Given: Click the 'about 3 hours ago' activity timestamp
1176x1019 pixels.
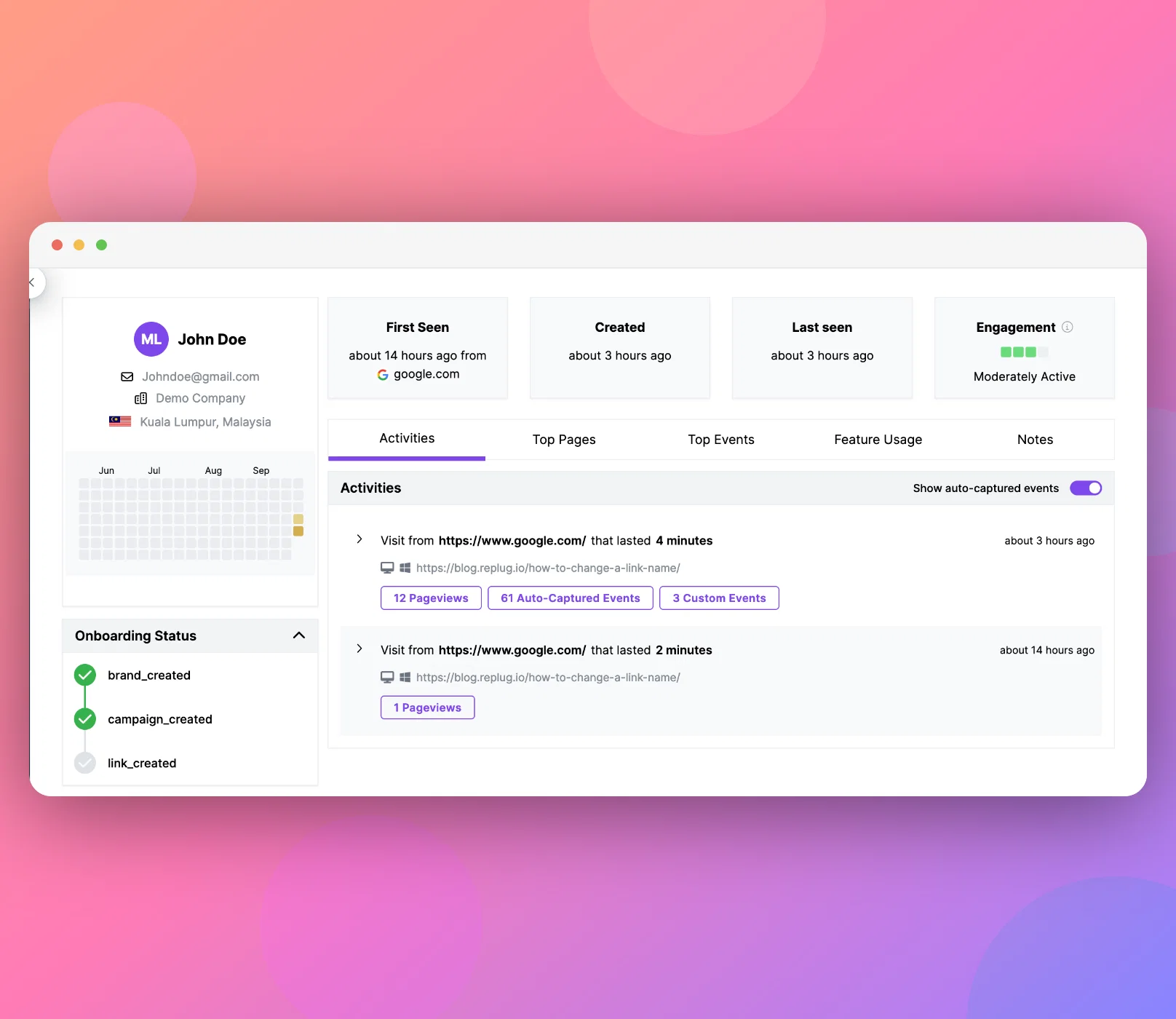Looking at the screenshot, I should pos(1049,541).
